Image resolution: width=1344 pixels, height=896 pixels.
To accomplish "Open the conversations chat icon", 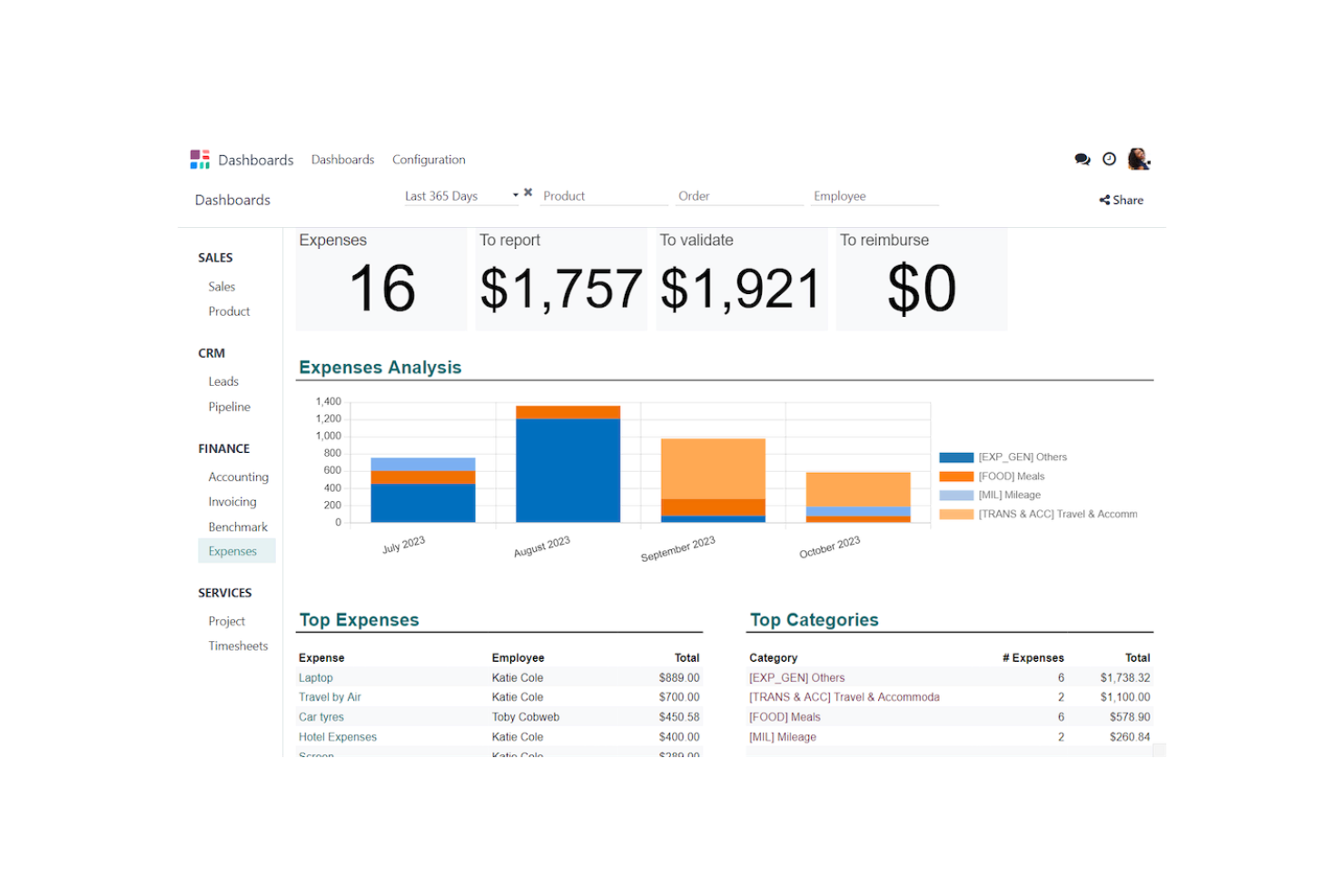I will [x=1082, y=160].
